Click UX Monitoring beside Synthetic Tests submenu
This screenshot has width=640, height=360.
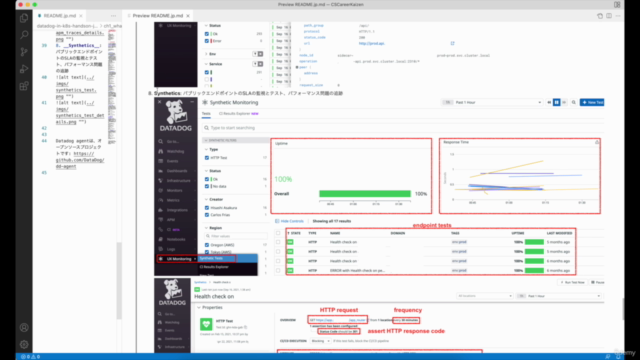click(178, 259)
